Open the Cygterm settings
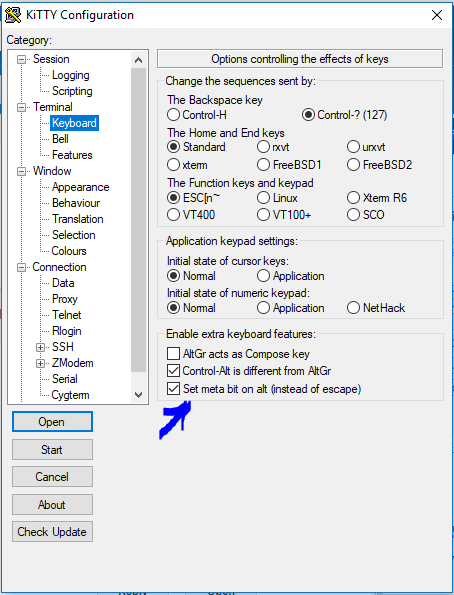The width and height of the screenshot is (454, 595). click(71, 395)
